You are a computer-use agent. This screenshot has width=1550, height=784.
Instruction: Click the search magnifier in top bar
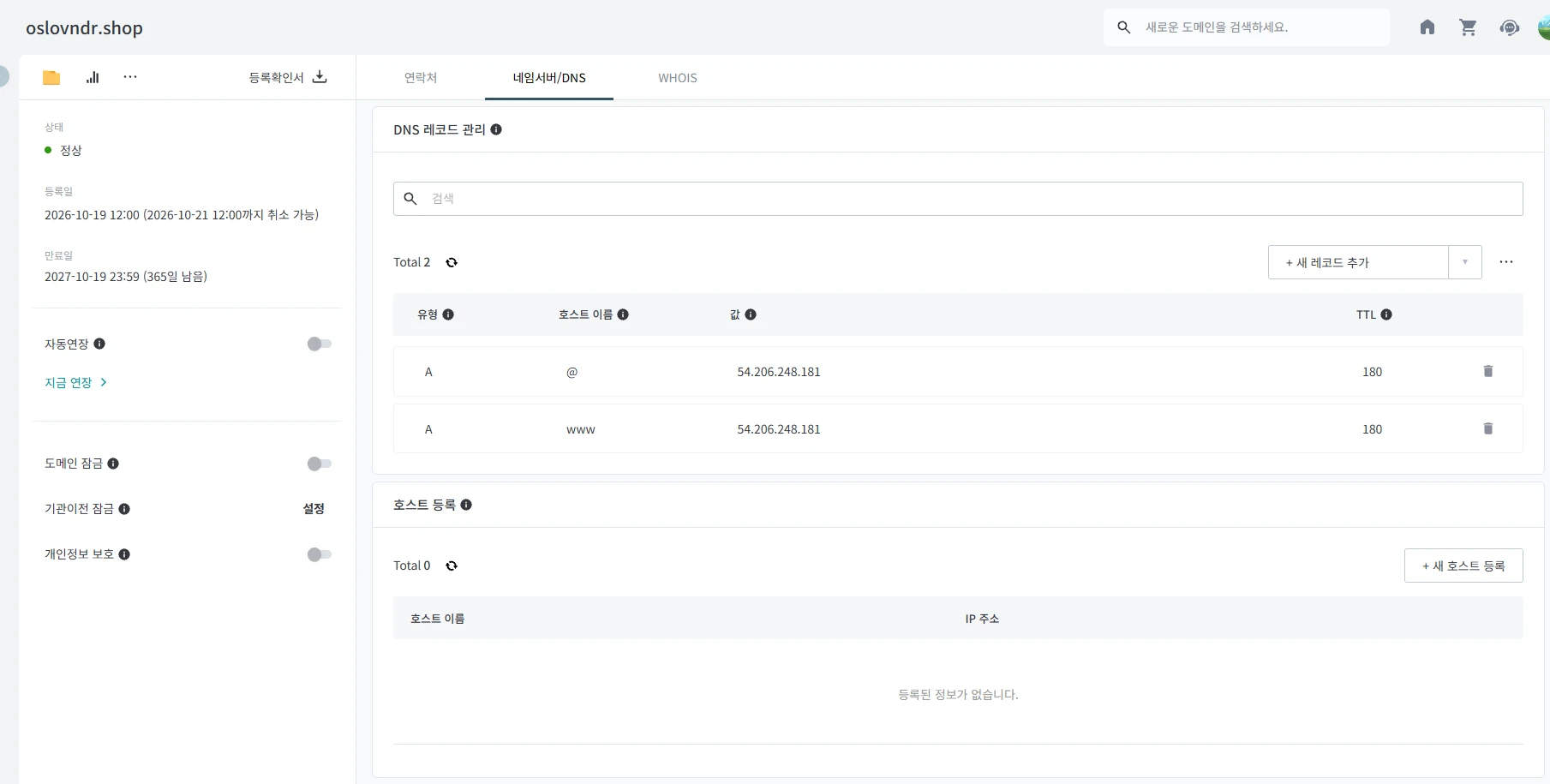click(1124, 27)
